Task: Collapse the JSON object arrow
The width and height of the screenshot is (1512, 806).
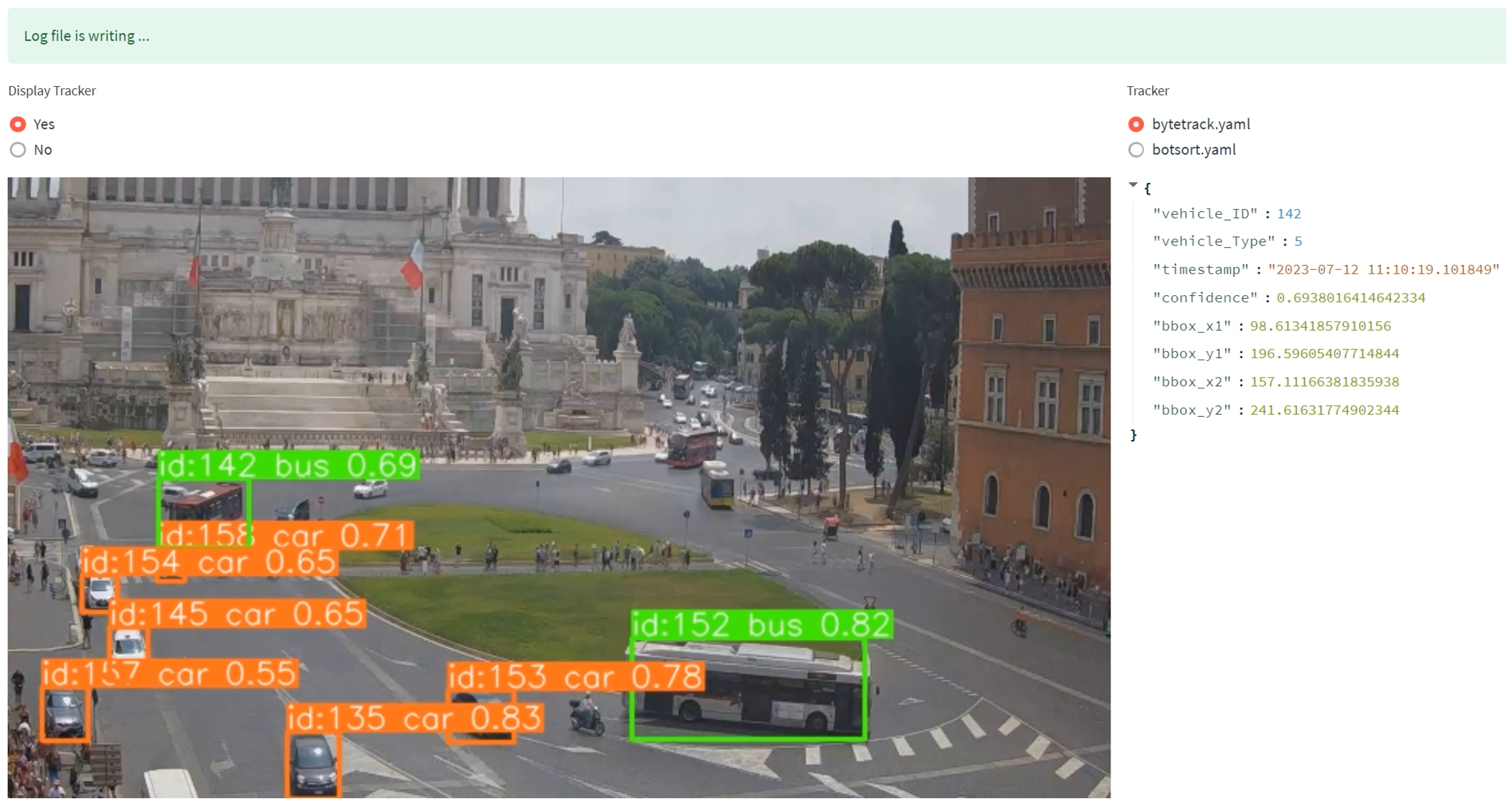Action: (x=1133, y=185)
